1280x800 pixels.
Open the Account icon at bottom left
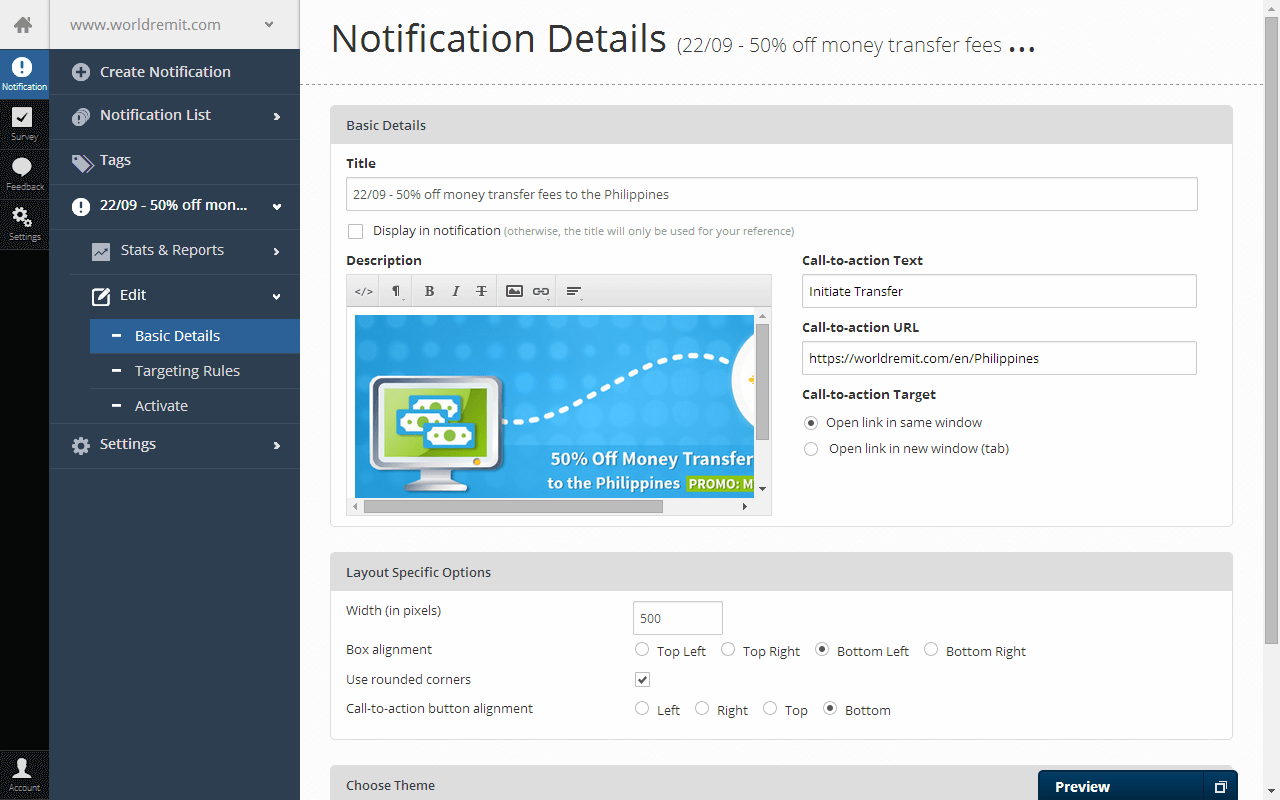click(x=23, y=773)
